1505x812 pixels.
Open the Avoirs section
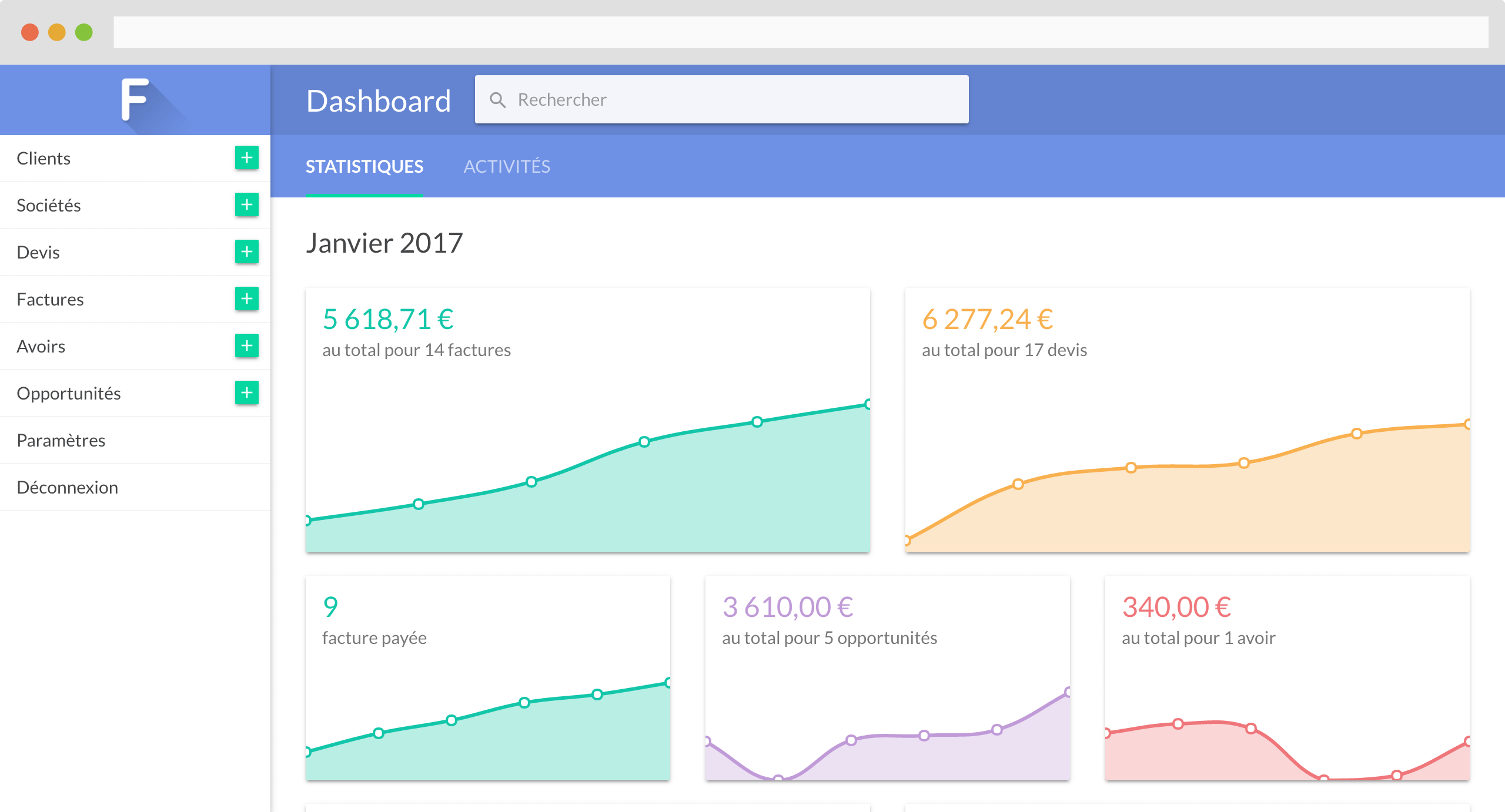point(135,346)
